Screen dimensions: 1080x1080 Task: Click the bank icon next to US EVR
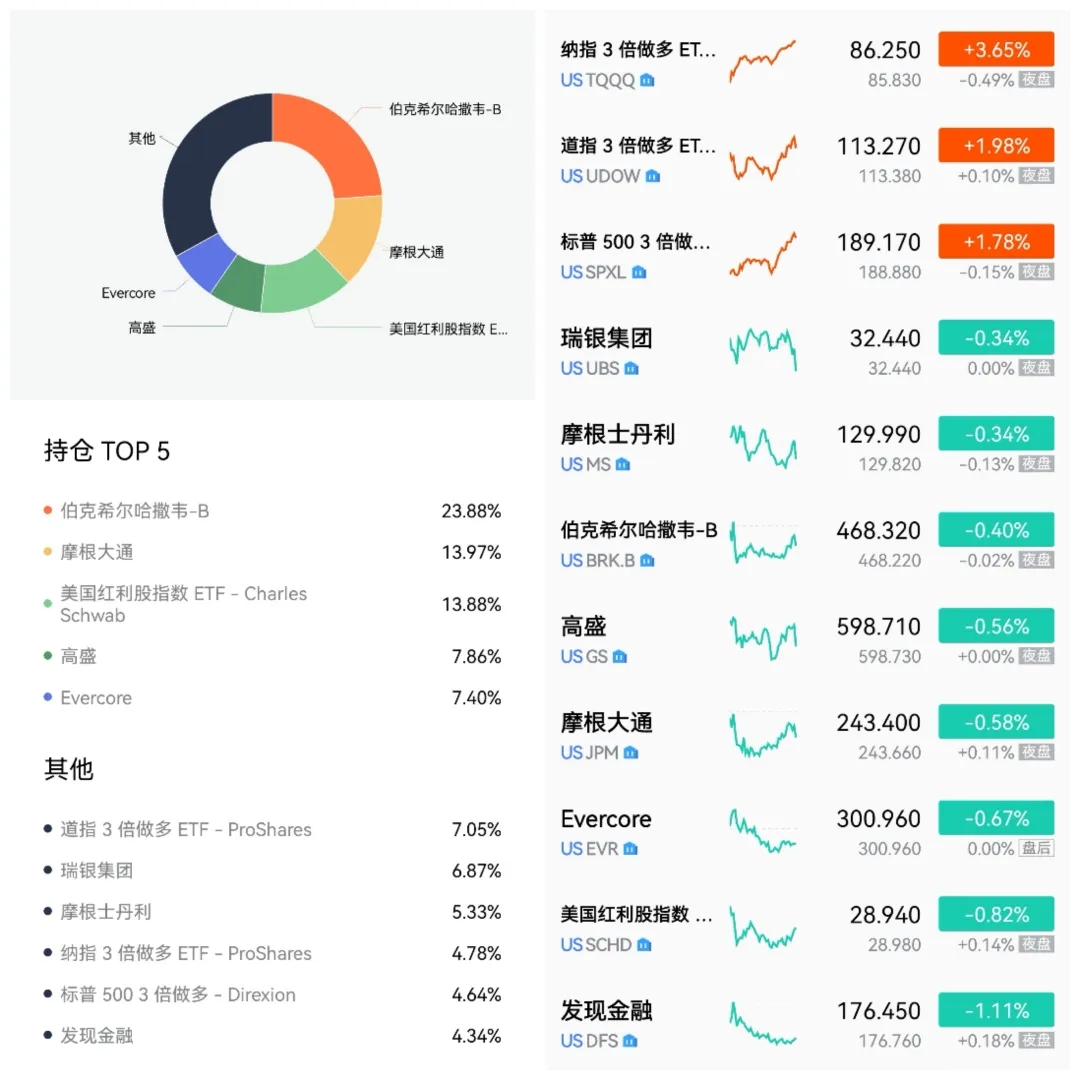pyautogui.click(x=630, y=849)
